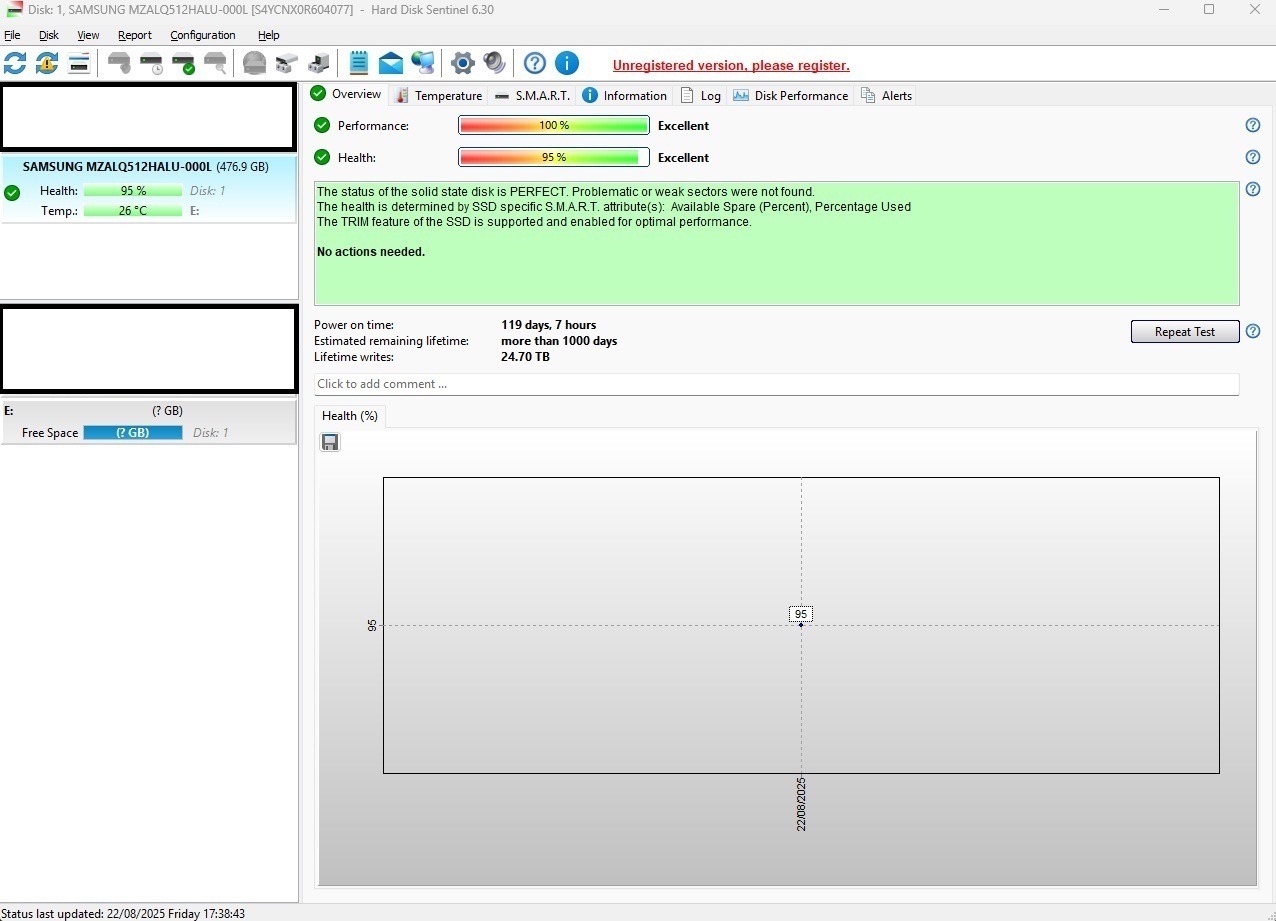Switch to the Information tab
Screen dimensions: 1276x921
point(625,95)
